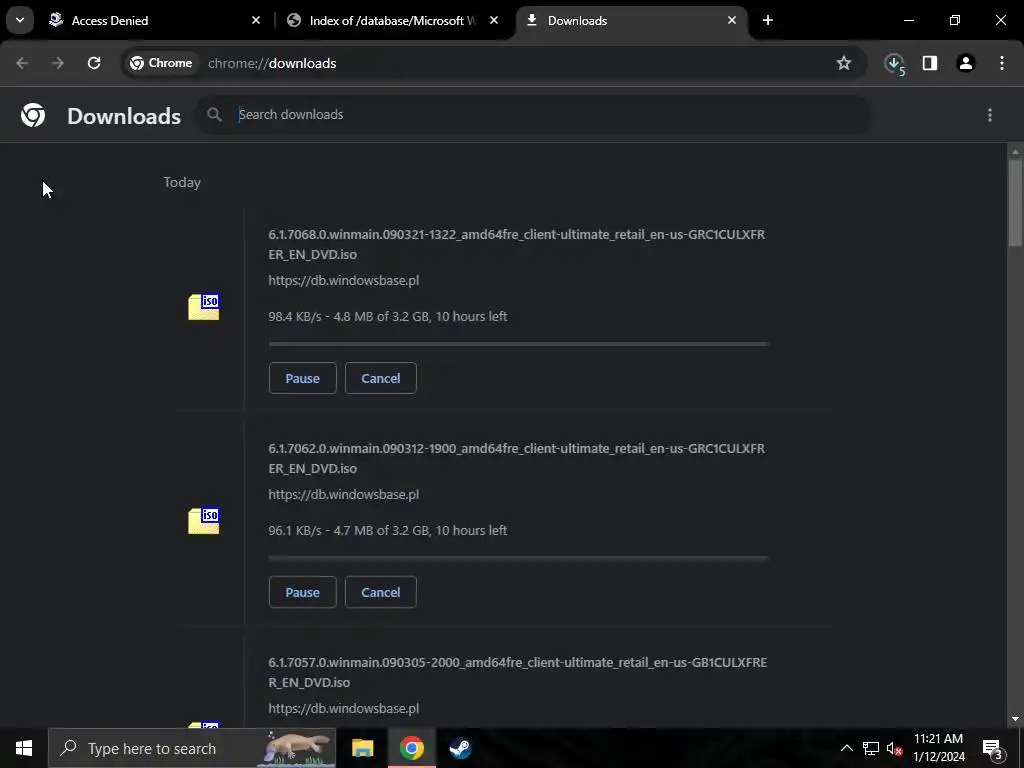Close the Index of /database tab
This screenshot has height=768, width=1024.
coord(494,20)
